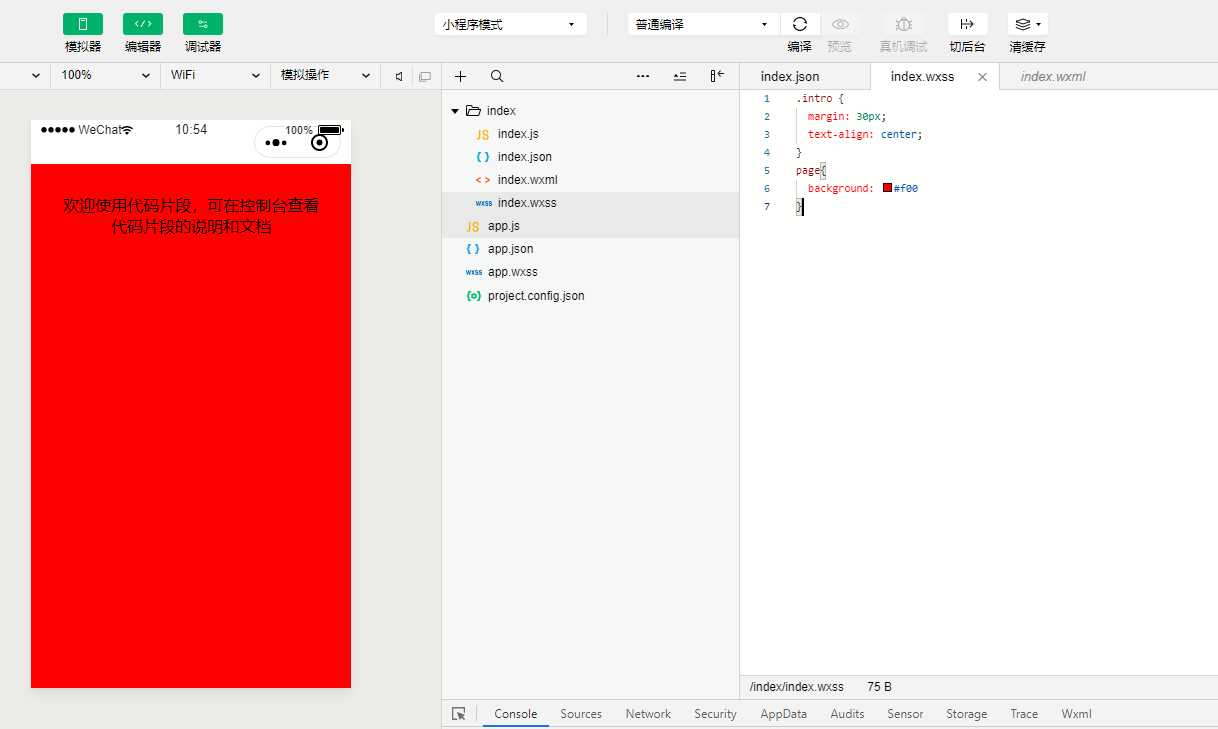Click the text-align: center code line

(865, 134)
